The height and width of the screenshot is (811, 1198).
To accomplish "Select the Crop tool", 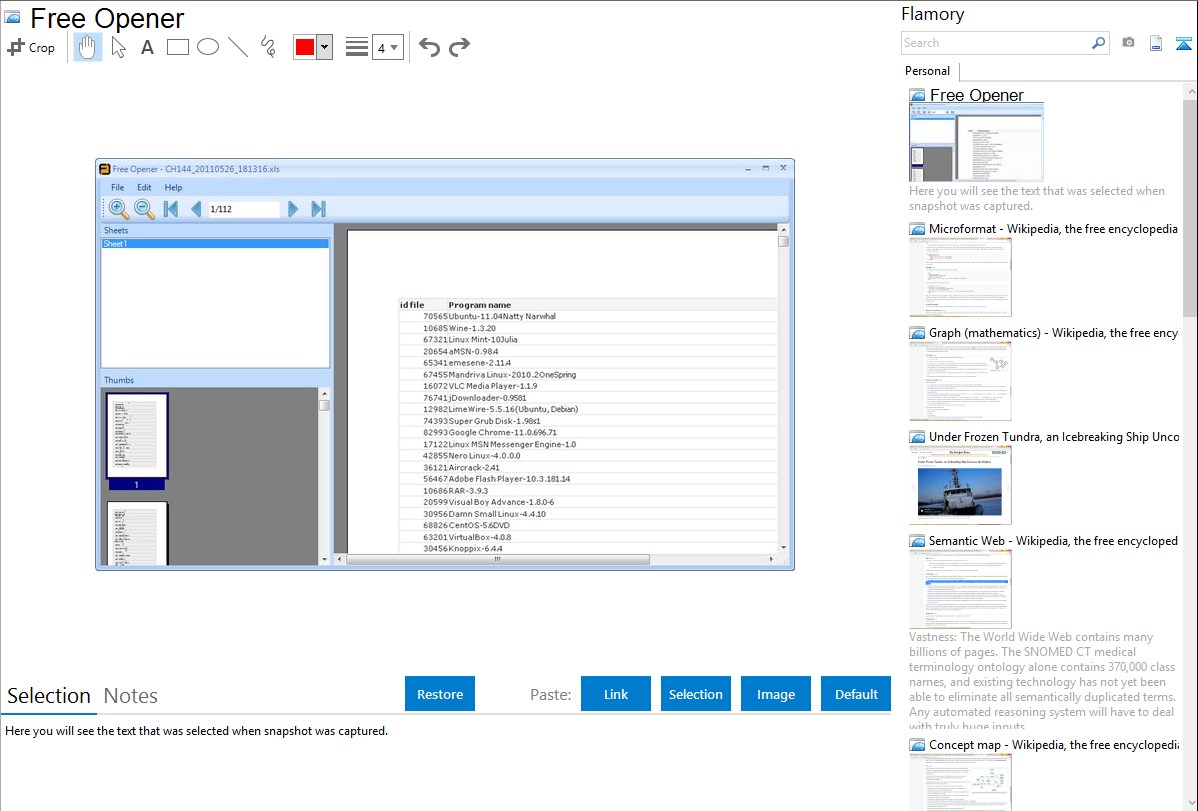I will click(31, 47).
